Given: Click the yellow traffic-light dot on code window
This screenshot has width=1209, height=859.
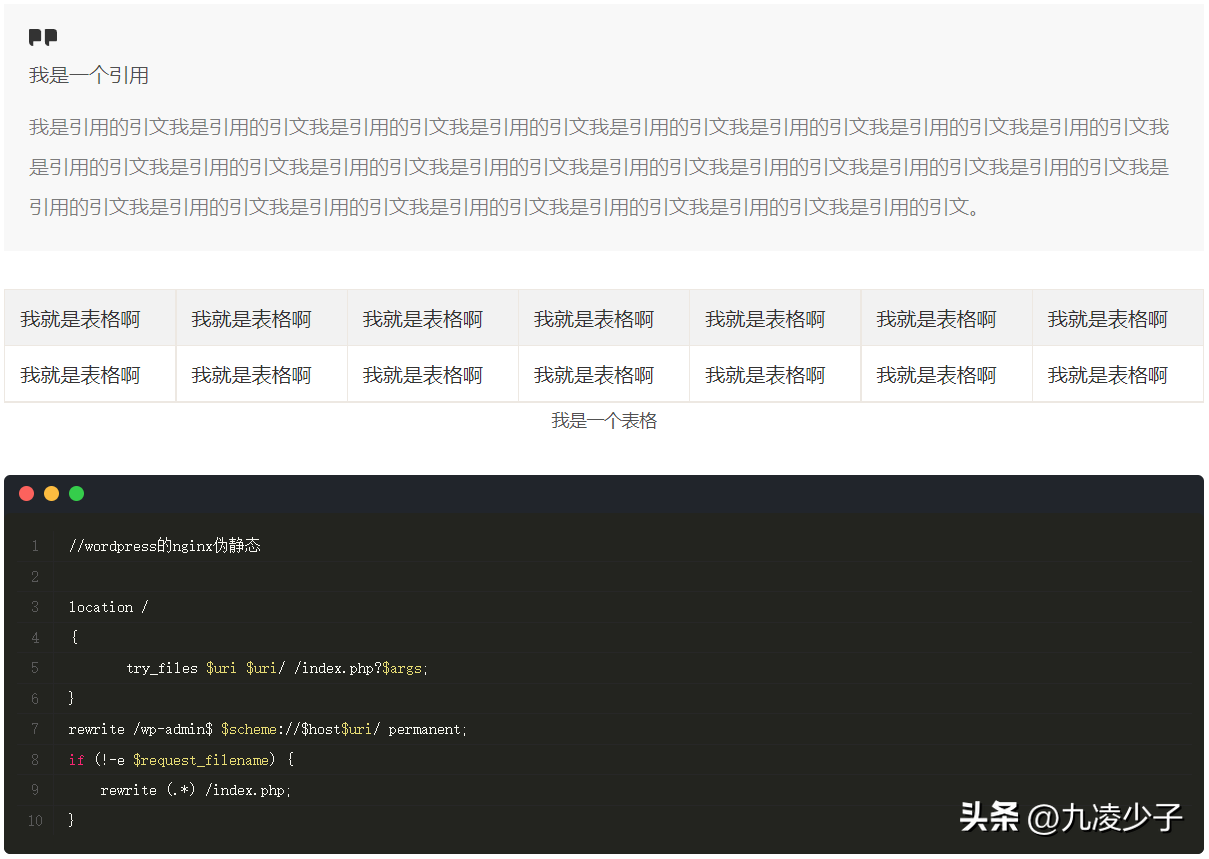Looking at the screenshot, I should click(x=50, y=493).
